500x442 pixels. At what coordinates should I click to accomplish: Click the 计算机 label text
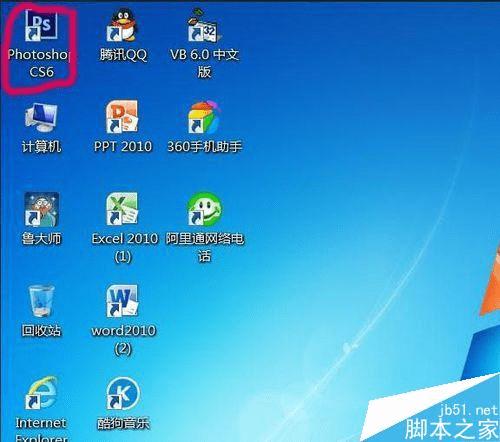[41, 147]
